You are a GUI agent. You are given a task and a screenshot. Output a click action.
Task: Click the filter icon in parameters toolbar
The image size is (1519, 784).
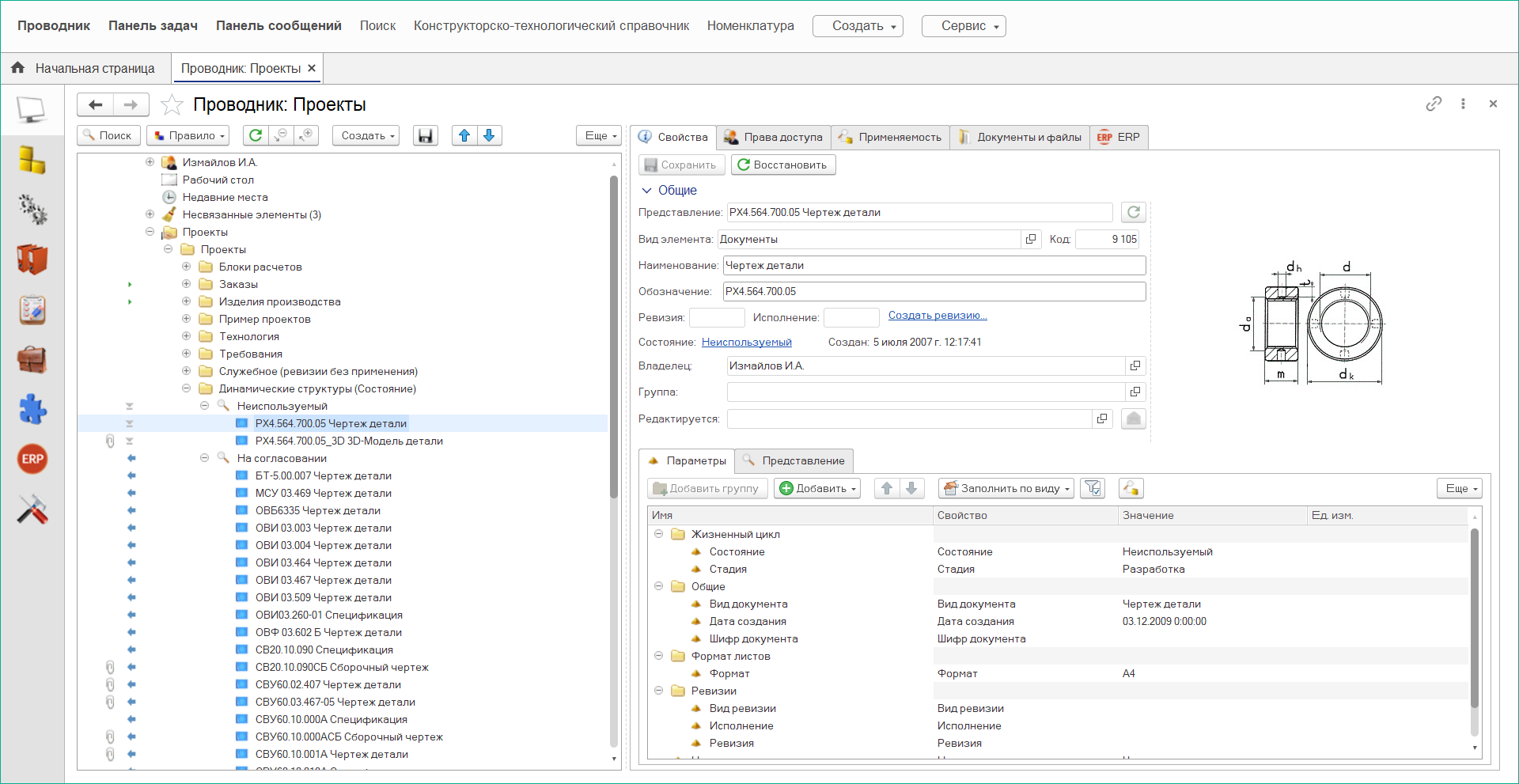coord(1093,488)
